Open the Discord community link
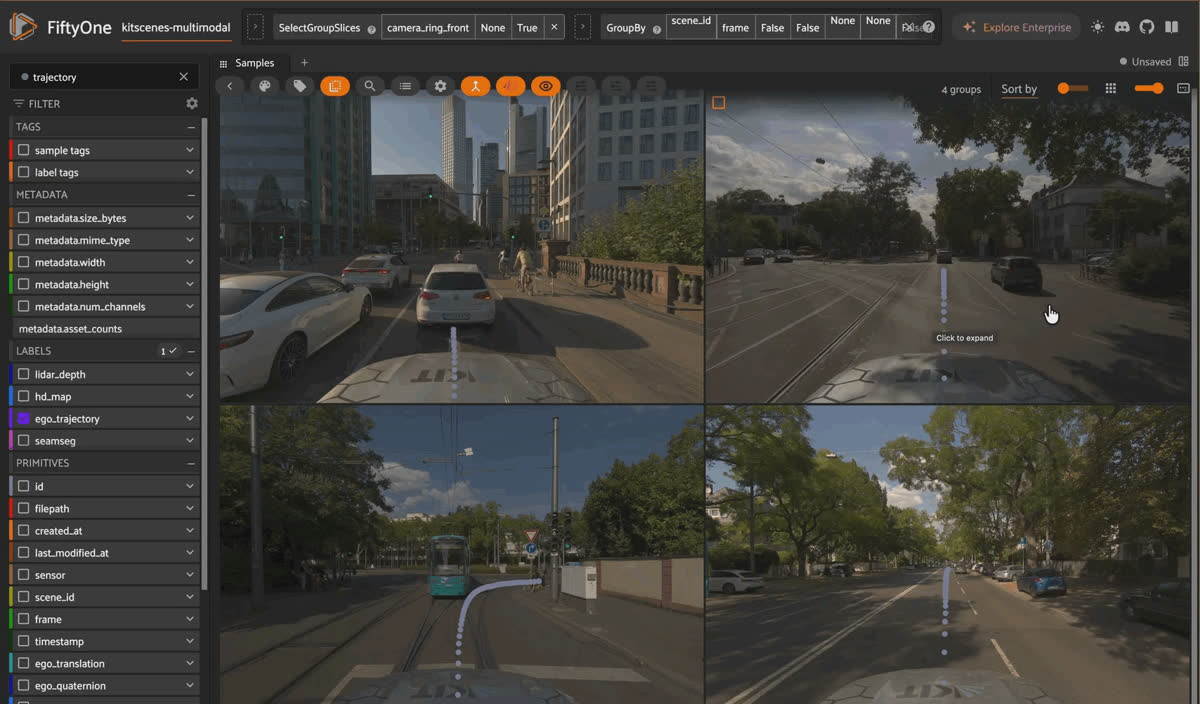The width and height of the screenshot is (1200, 704). click(x=1123, y=27)
